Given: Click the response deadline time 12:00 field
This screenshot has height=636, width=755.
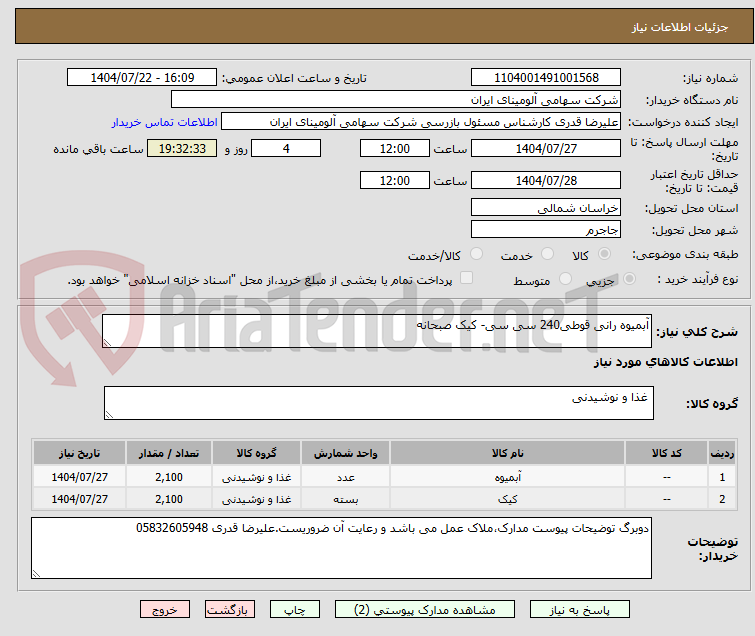Looking at the screenshot, I should [x=394, y=148].
